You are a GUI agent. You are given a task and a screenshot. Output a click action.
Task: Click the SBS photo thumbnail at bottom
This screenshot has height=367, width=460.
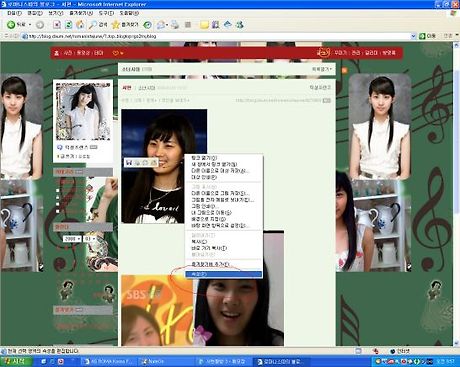(157, 310)
